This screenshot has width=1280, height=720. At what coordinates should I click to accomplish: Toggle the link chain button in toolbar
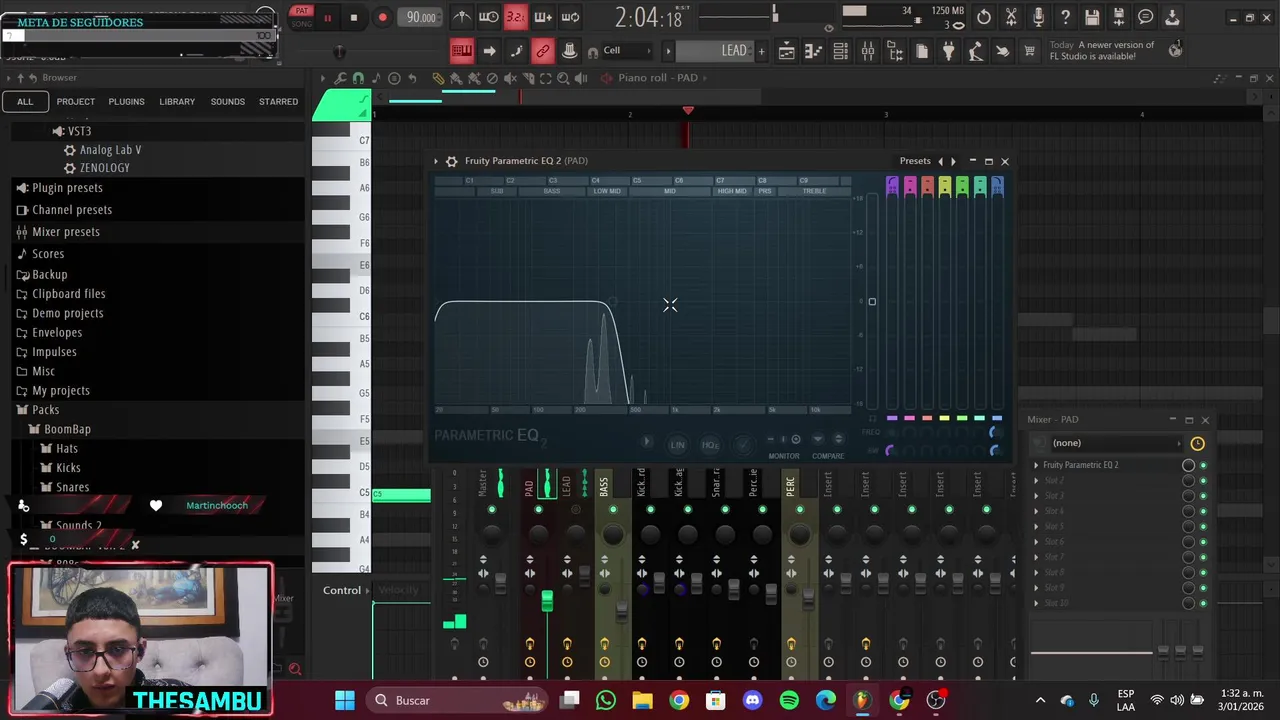(x=543, y=51)
